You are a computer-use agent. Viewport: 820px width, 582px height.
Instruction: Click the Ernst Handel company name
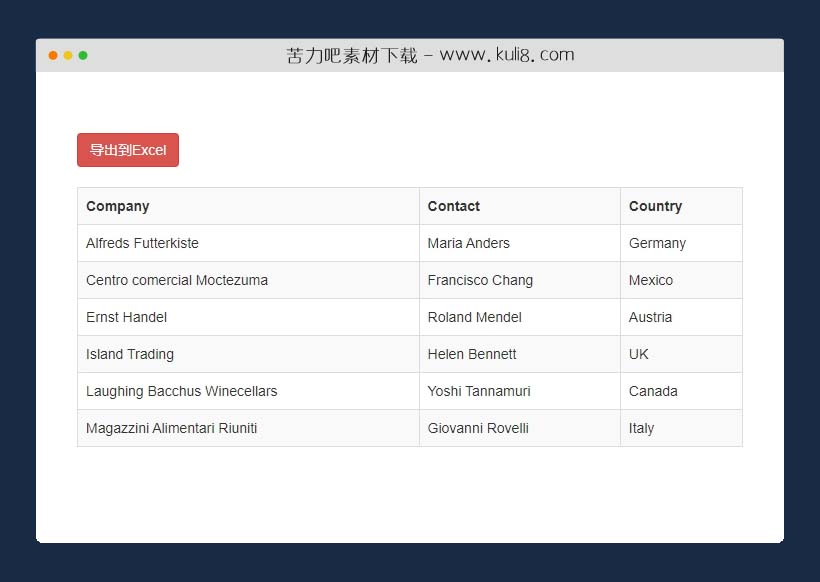click(x=127, y=317)
